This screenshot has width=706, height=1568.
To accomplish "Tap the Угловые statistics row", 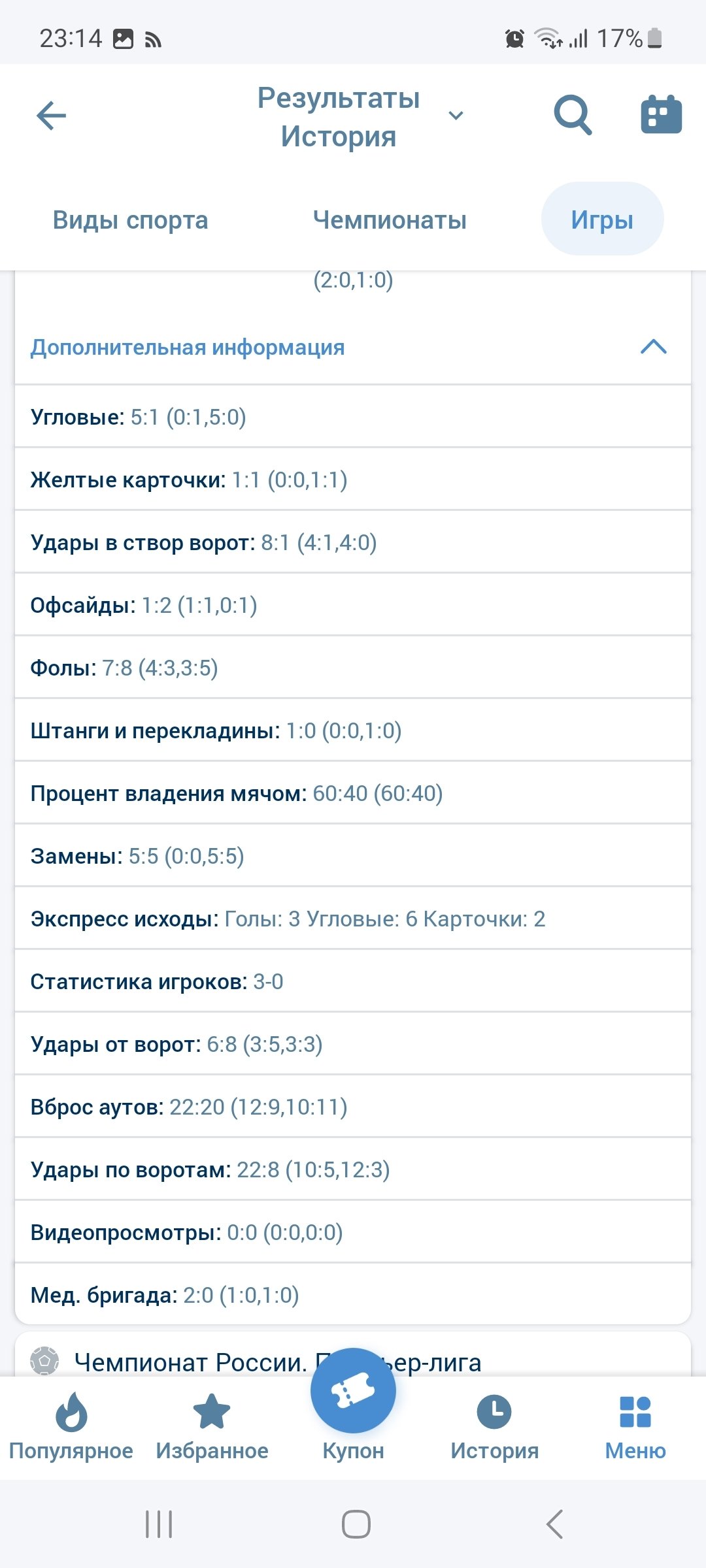I will (353, 417).
